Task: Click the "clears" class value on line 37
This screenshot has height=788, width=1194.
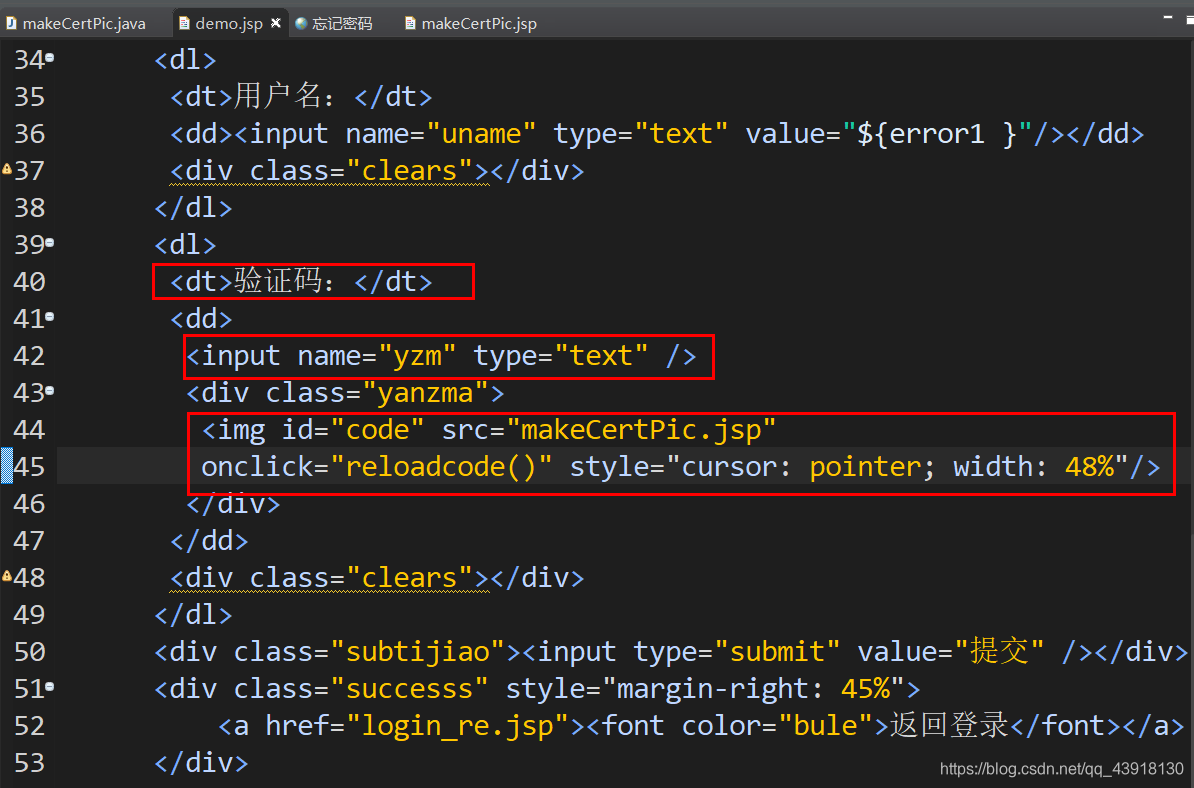Action: 410,171
